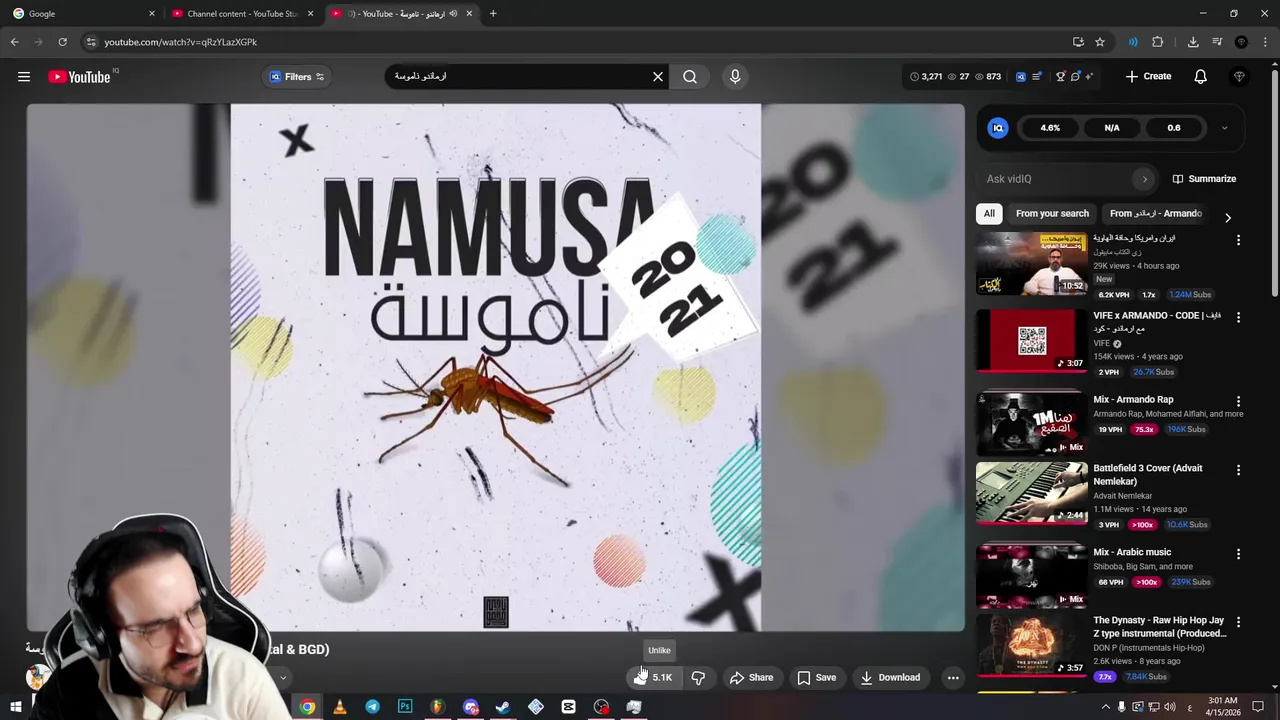The width and height of the screenshot is (1280, 720).
Task: Select the All filter chip
Action: 989,214
